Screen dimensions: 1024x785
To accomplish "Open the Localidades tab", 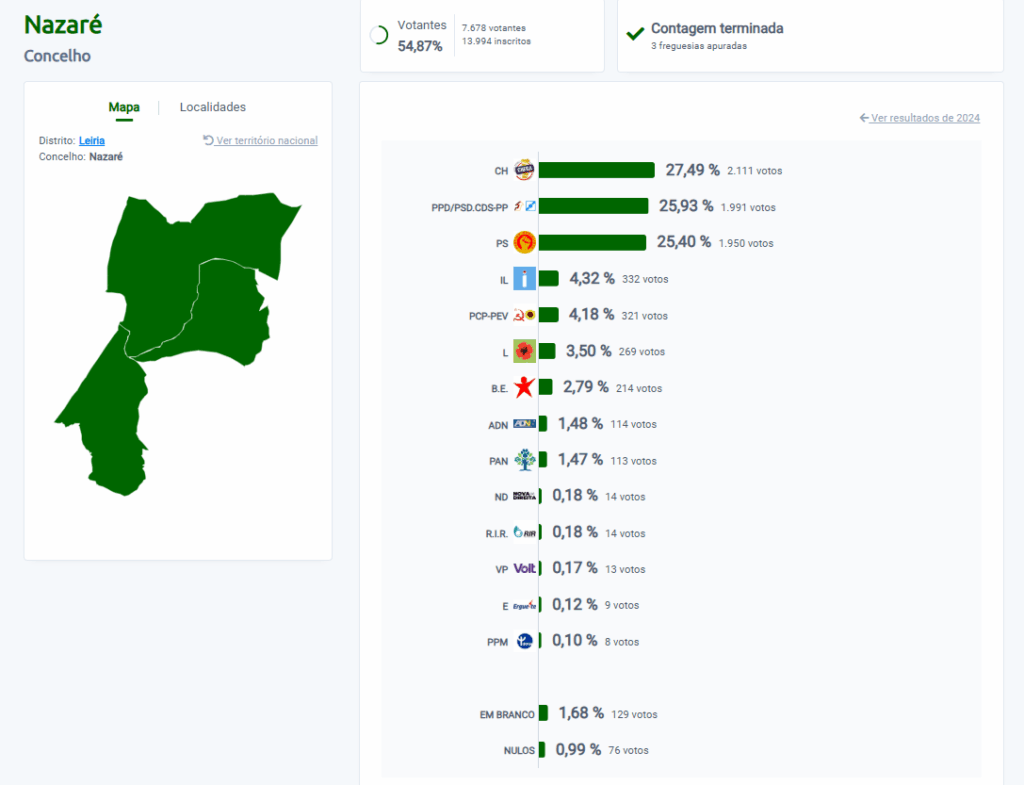I will coord(212,107).
